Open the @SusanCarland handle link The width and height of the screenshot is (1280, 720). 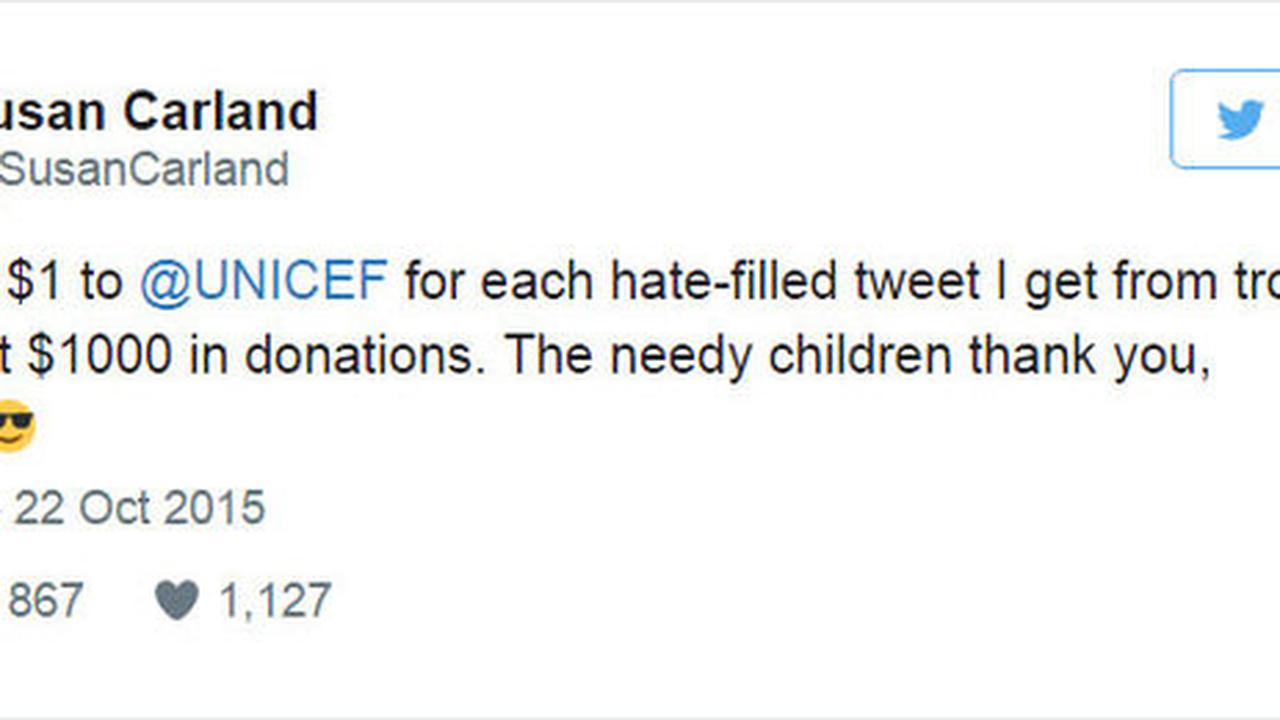click(x=144, y=169)
